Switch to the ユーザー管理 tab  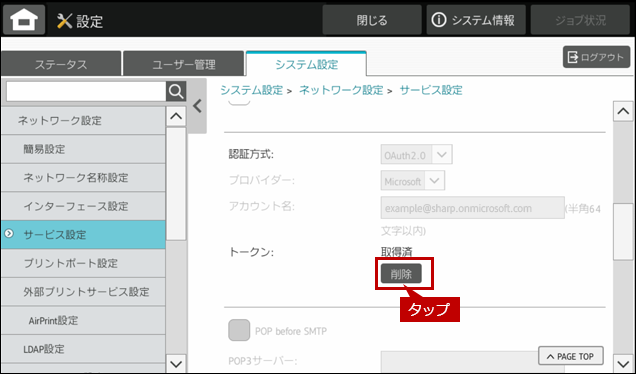click(184, 64)
